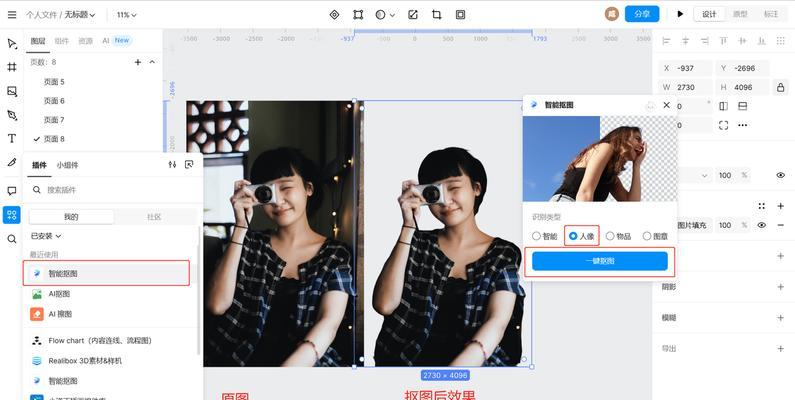
Task: Switch to 社区 community plugins tab
Action: click(x=154, y=217)
